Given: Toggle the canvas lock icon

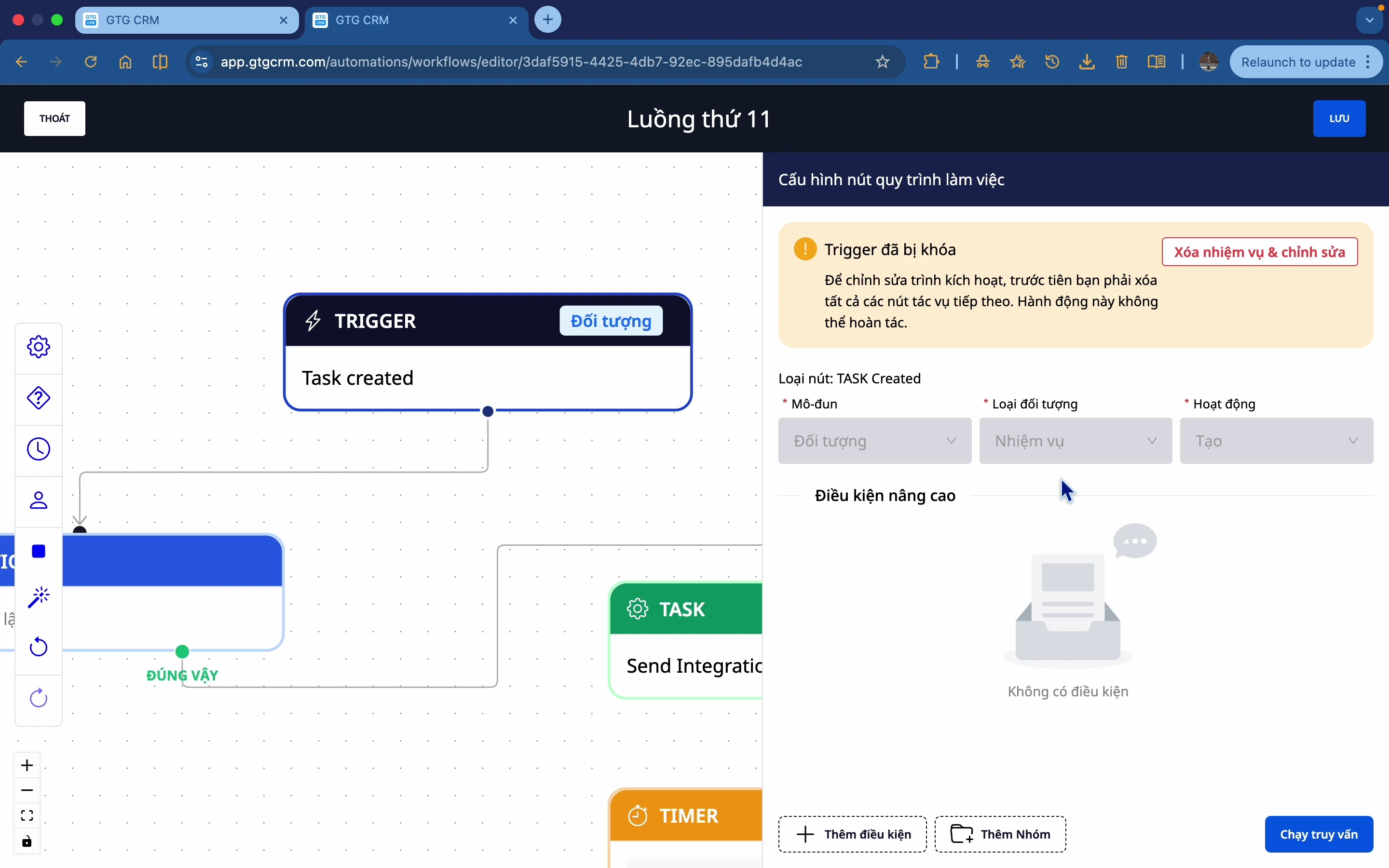Looking at the screenshot, I should coord(27,842).
